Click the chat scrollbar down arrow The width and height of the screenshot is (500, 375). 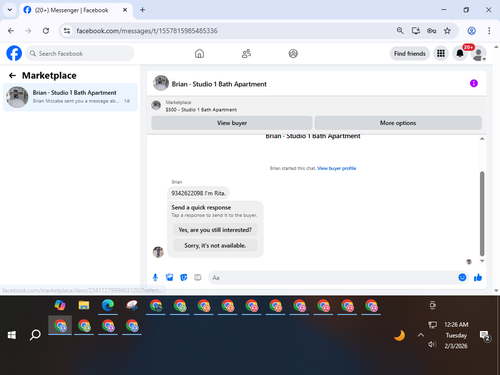(x=482, y=261)
